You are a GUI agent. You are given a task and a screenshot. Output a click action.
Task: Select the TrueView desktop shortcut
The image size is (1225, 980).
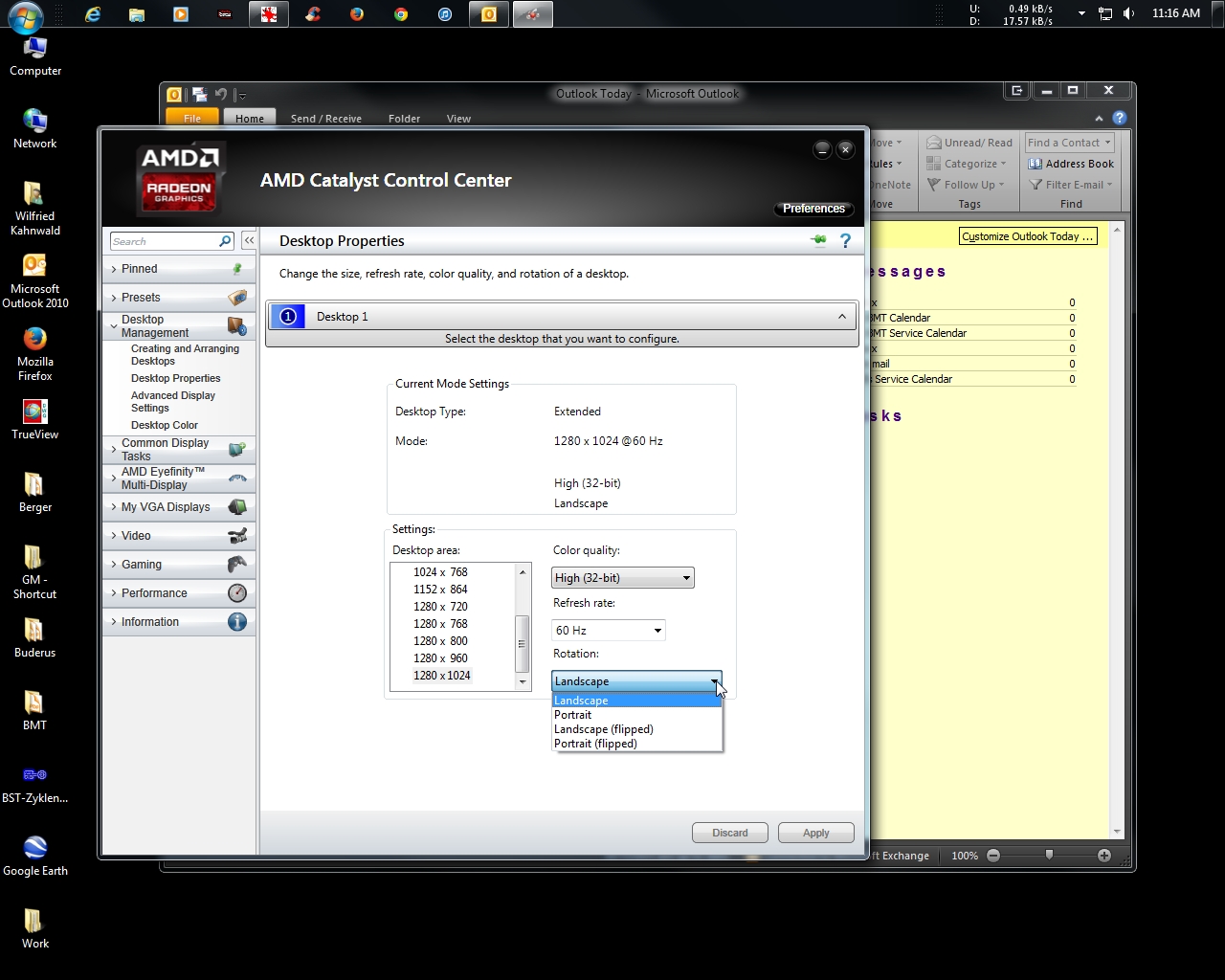[35, 419]
